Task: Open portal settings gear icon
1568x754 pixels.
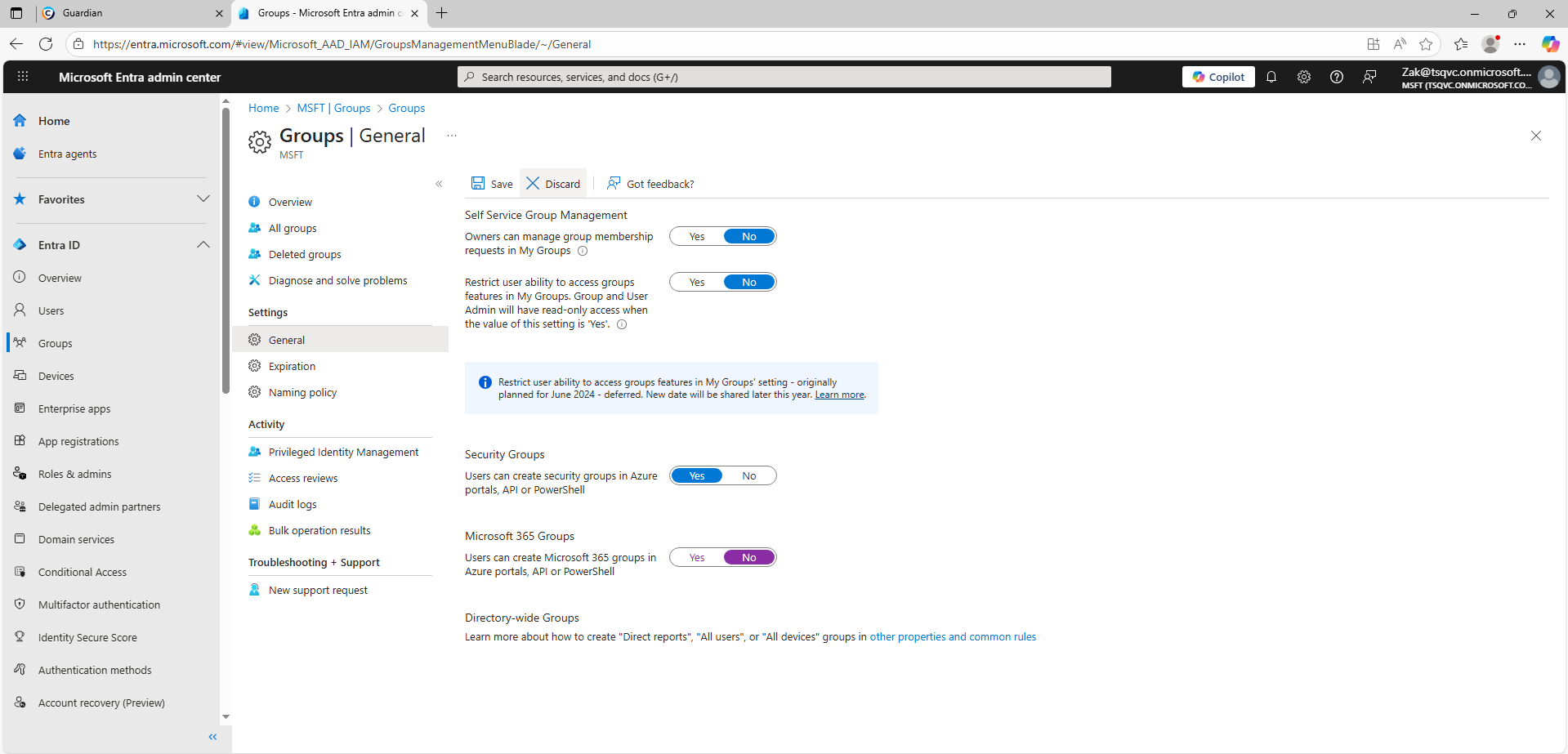Action: [1304, 77]
